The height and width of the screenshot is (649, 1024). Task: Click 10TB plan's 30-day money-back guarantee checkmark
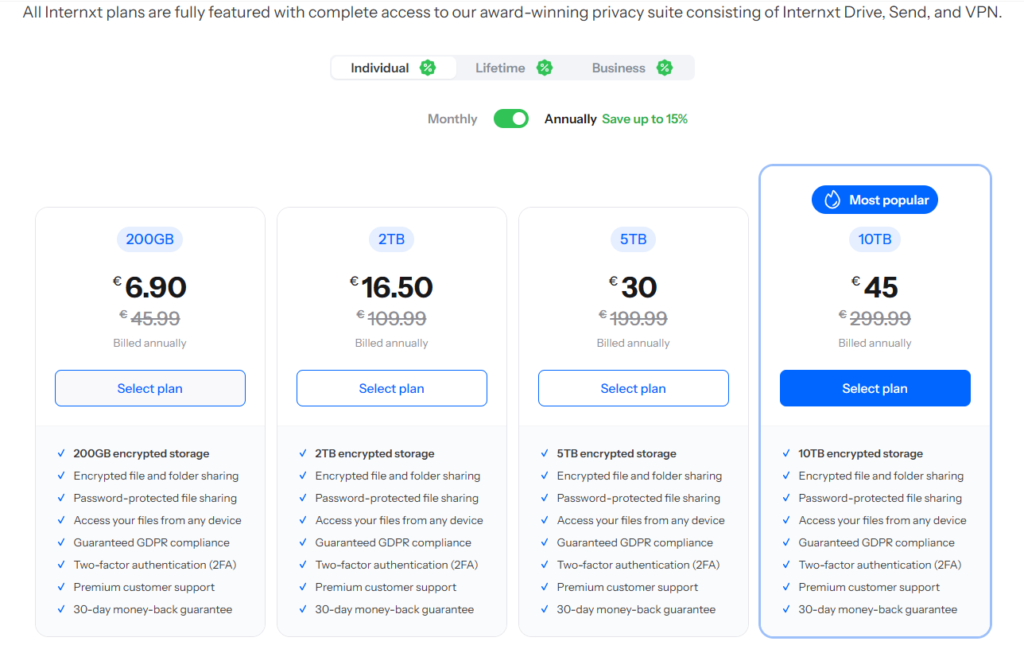coord(786,609)
